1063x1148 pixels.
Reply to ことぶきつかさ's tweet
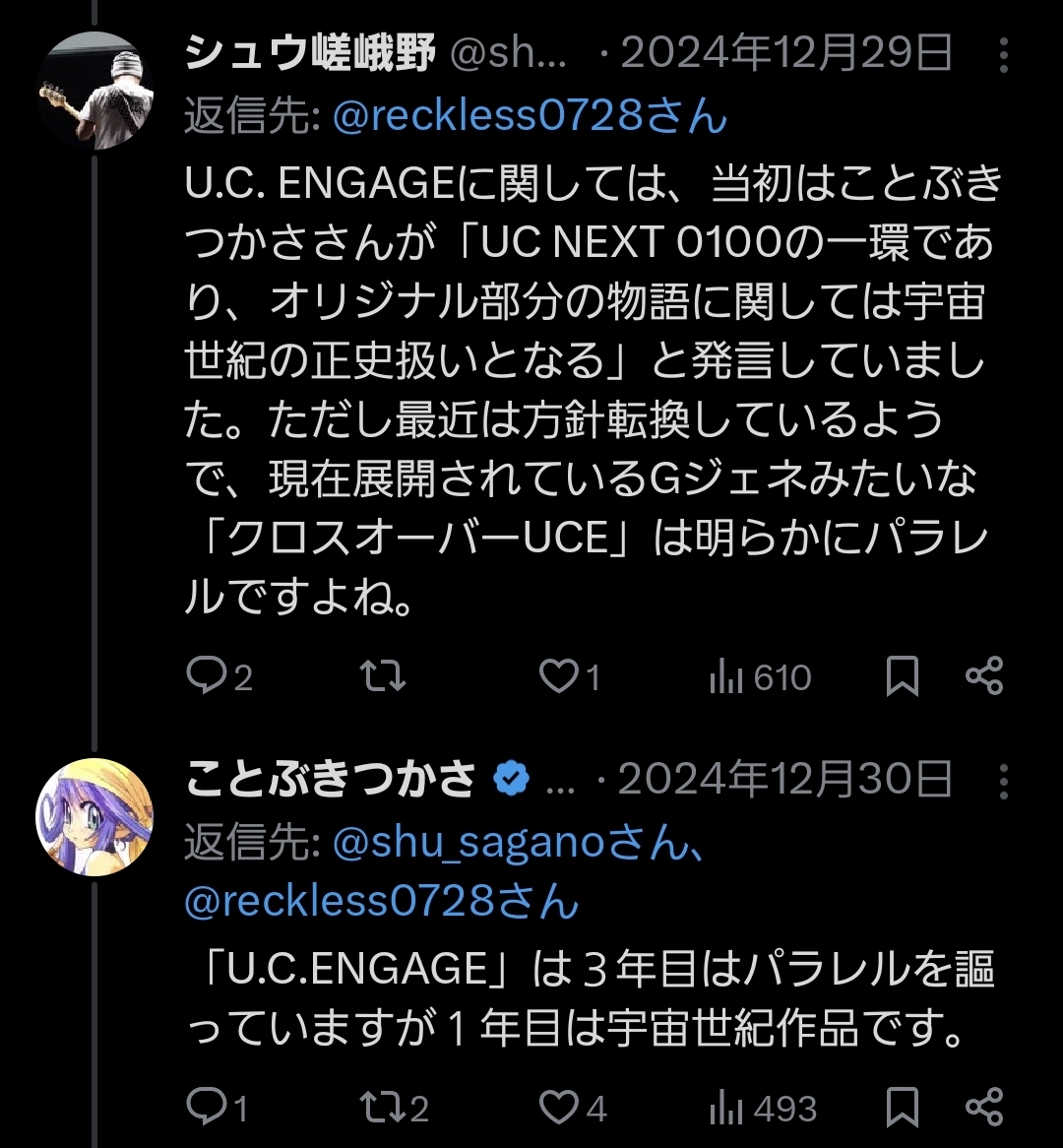(207, 1108)
